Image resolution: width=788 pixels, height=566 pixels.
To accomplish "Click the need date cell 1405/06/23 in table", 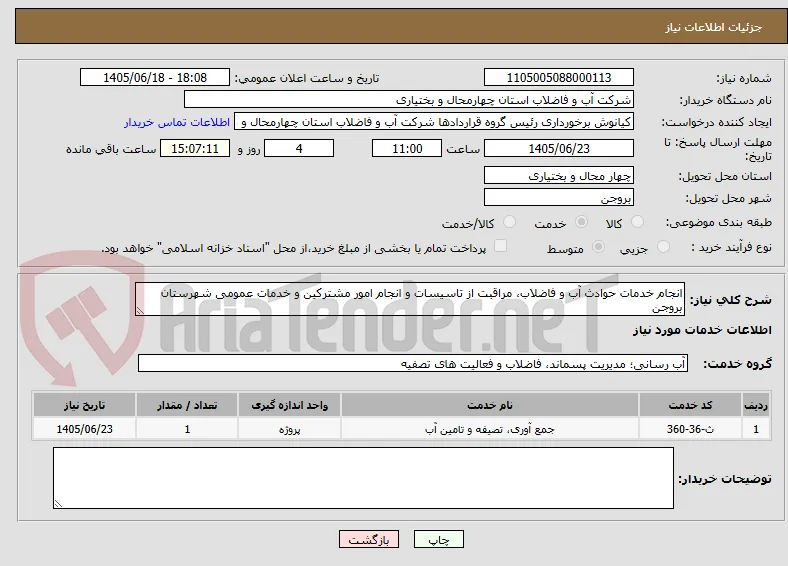I will (84, 429).
